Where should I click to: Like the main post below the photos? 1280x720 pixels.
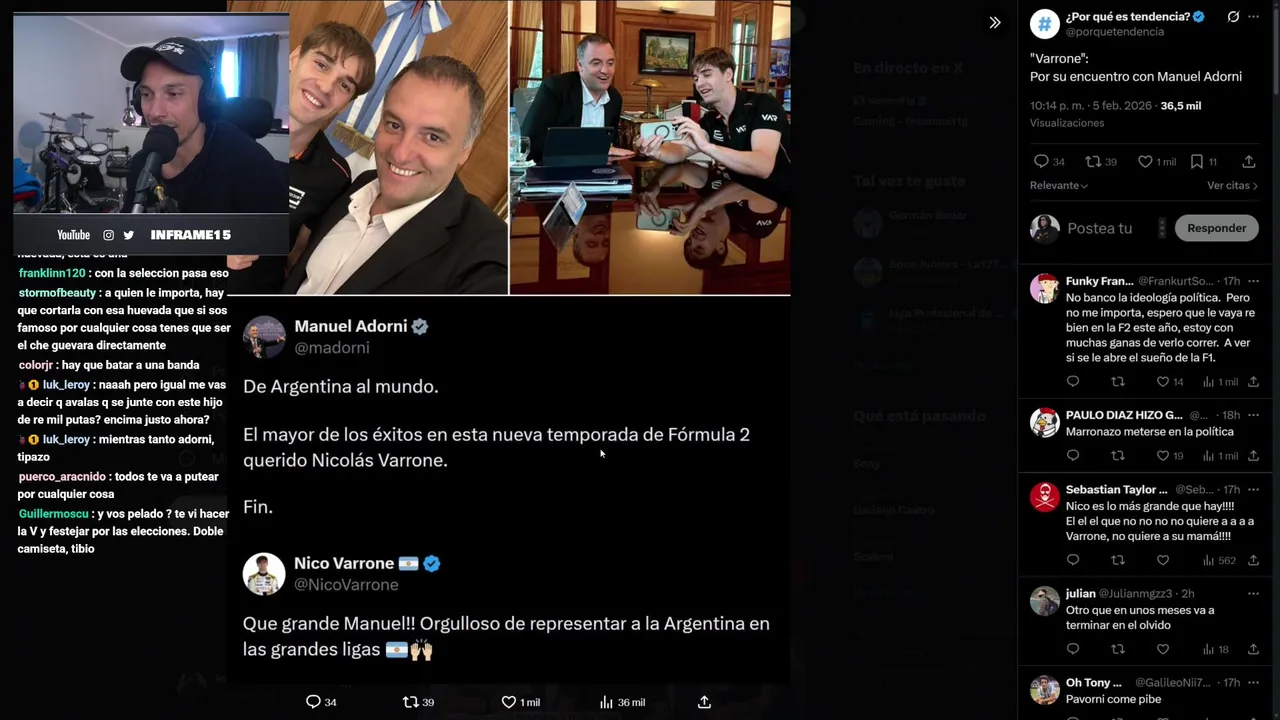point(508,702)
